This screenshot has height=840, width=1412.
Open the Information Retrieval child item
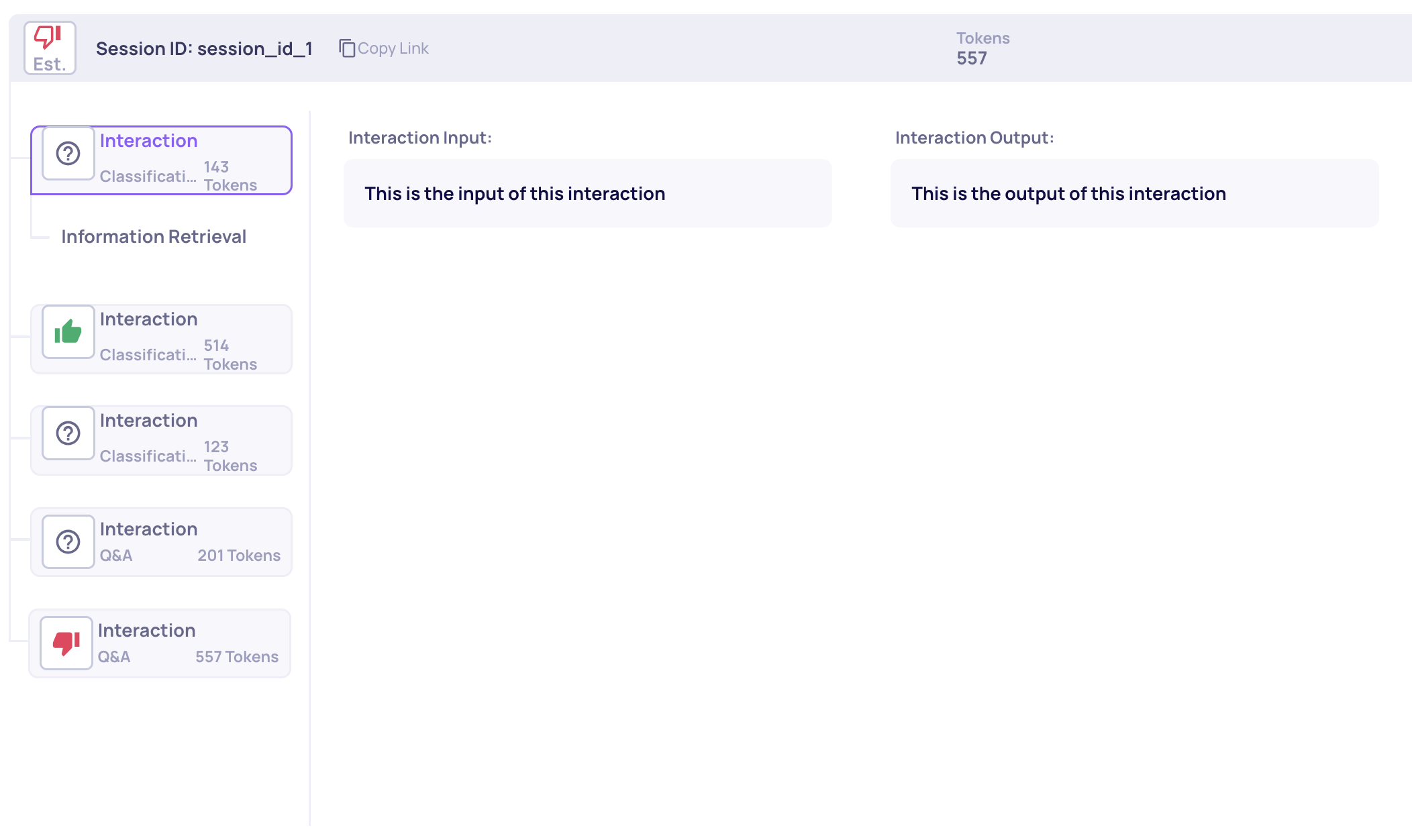154,237
